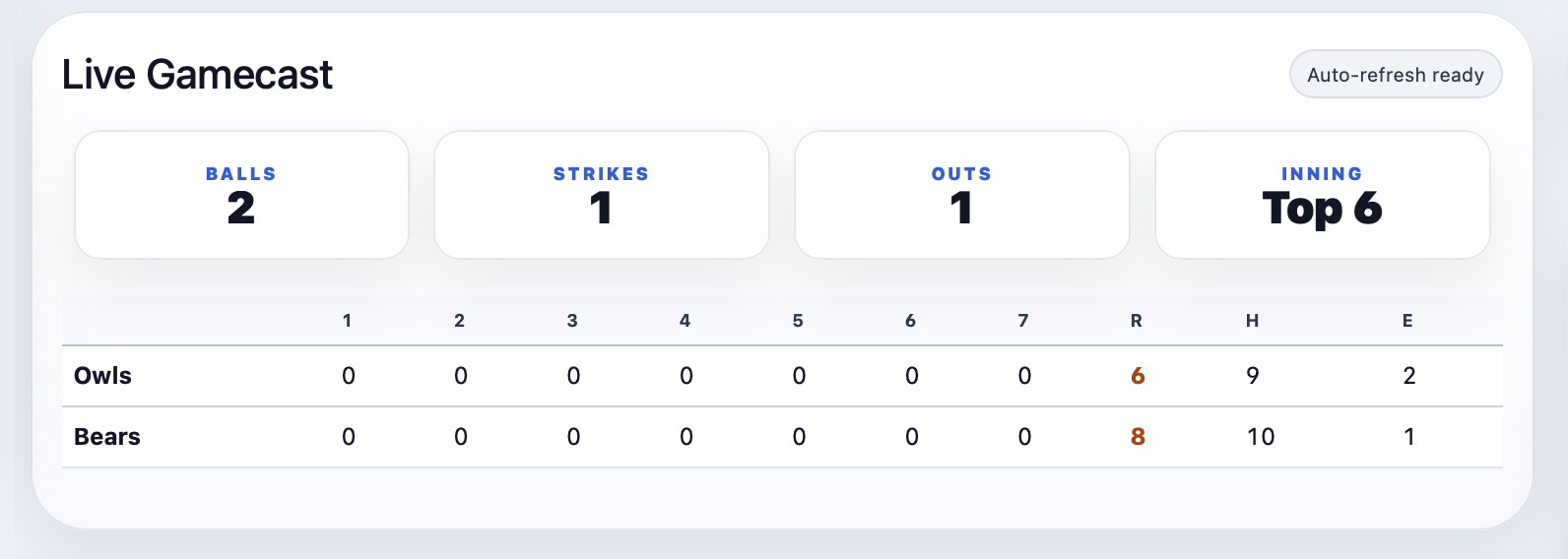Screen dimensions: 1568x559
Task: Click the Inning Top 6 card
Action: click(1323, 195)
